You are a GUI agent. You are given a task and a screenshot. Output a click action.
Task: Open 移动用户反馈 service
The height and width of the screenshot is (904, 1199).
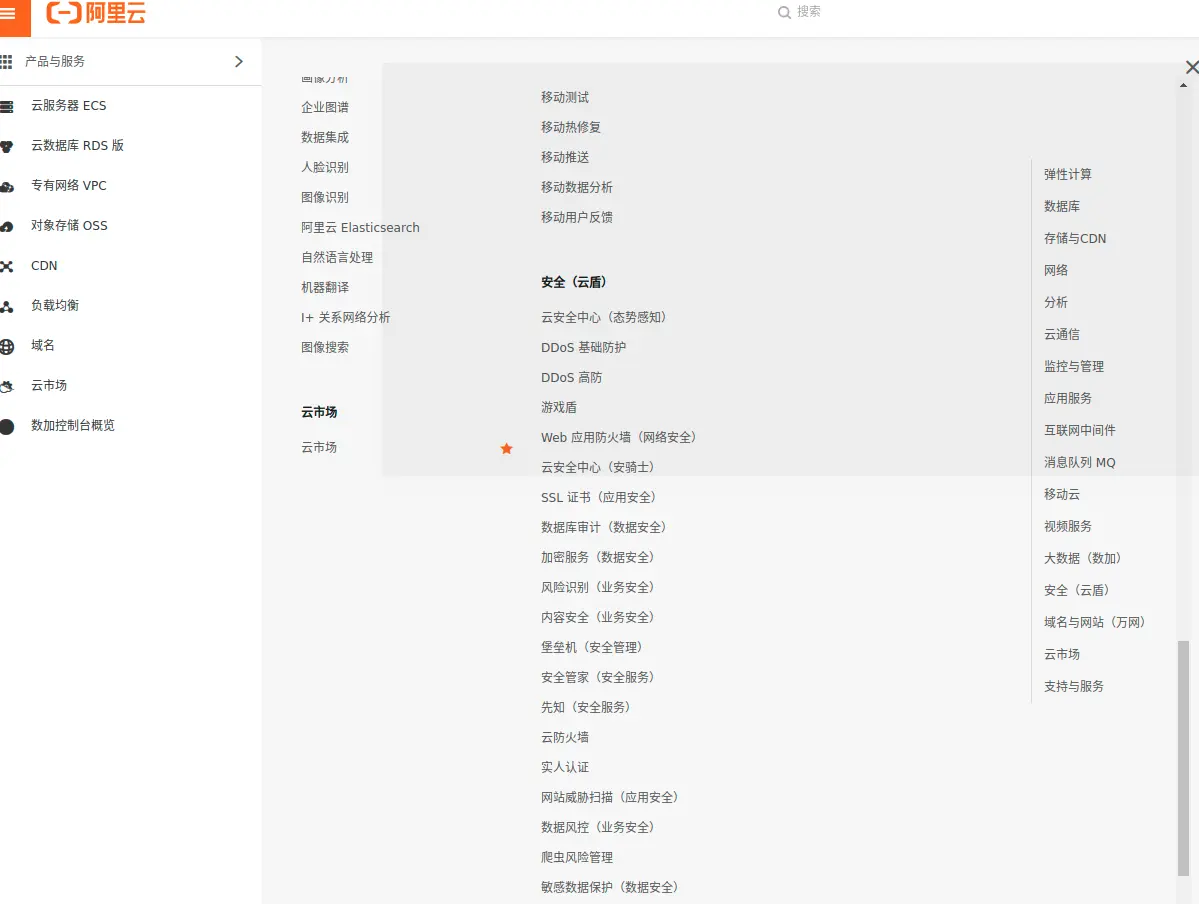(577, 217)
